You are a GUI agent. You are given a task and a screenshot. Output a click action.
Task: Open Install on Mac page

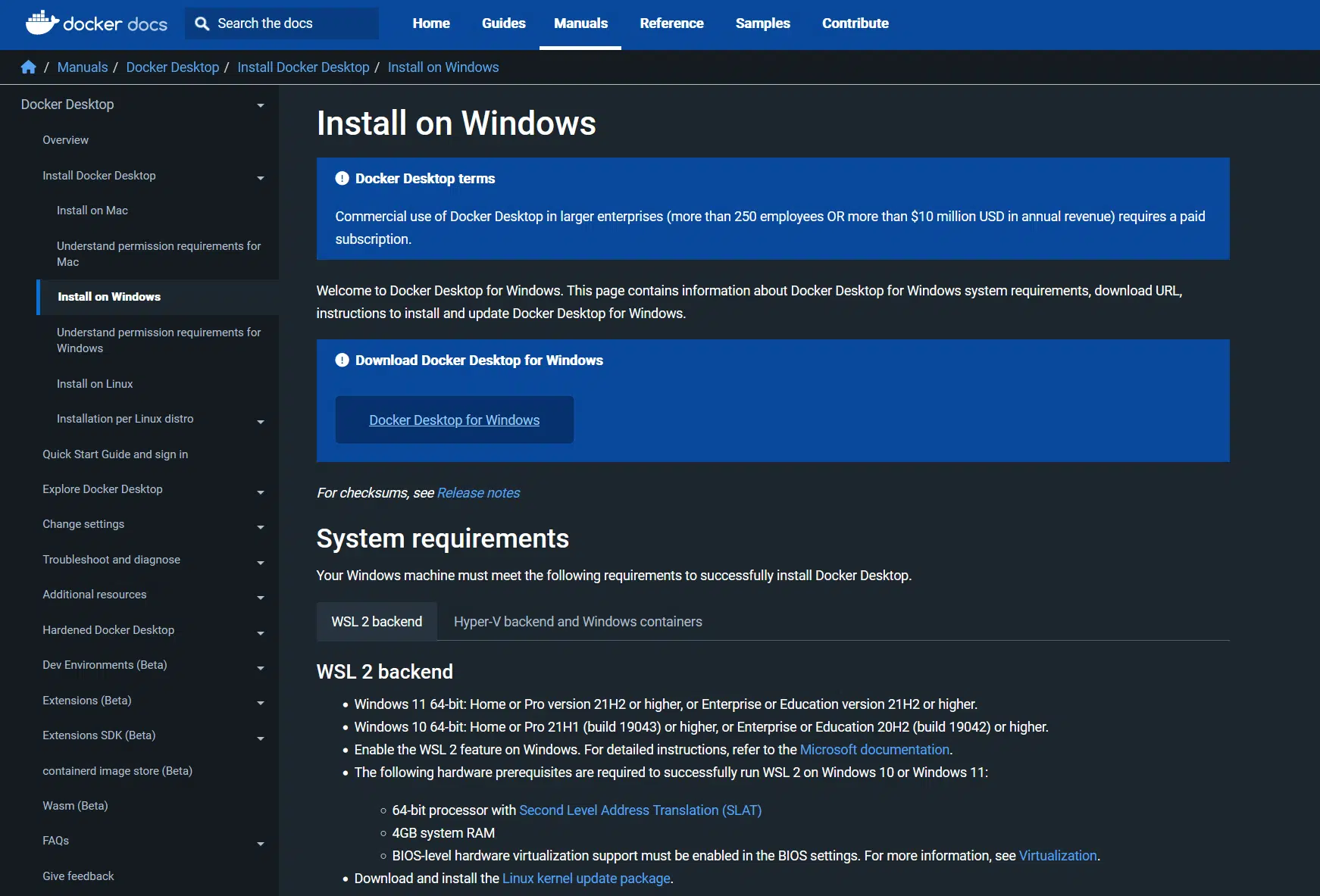tap(92, 211)
